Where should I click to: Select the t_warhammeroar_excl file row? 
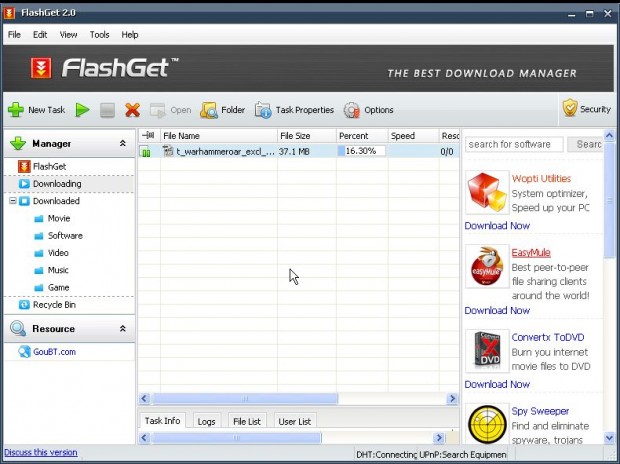[299, 151]
